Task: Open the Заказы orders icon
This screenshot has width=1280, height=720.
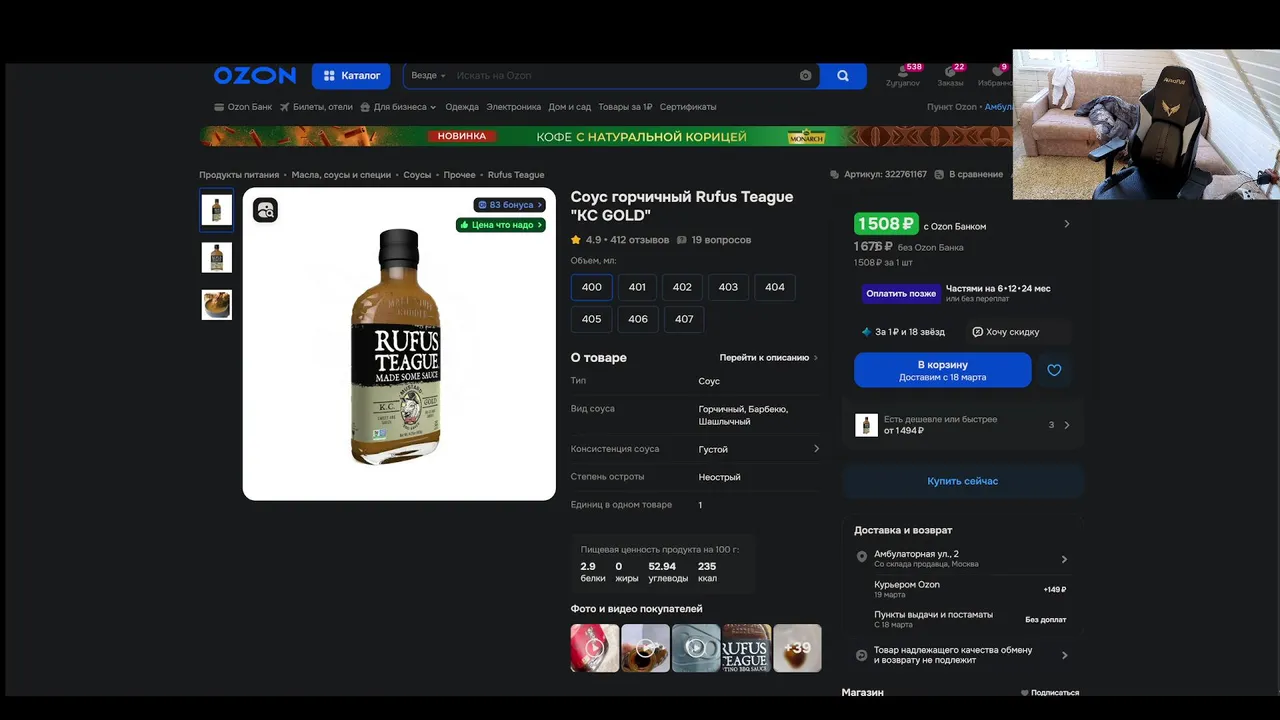Action: click(x=951, y=76)
